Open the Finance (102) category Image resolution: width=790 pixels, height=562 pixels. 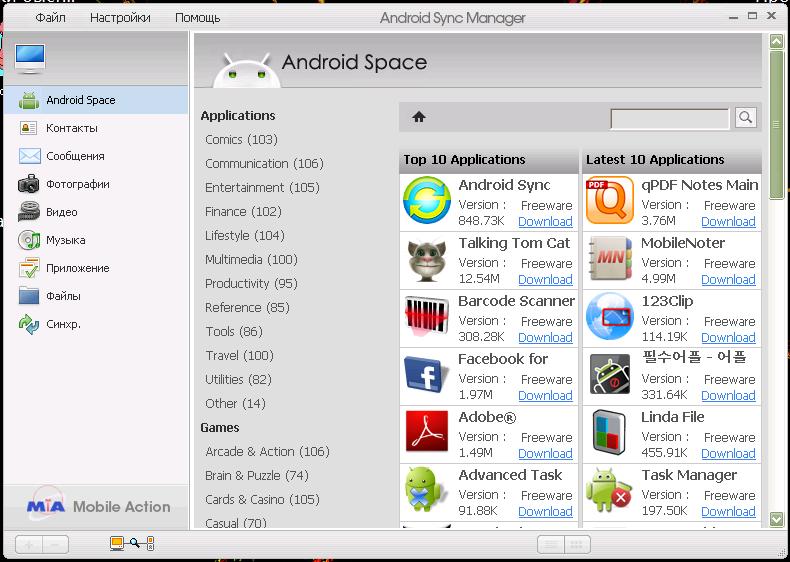[243, 212]
